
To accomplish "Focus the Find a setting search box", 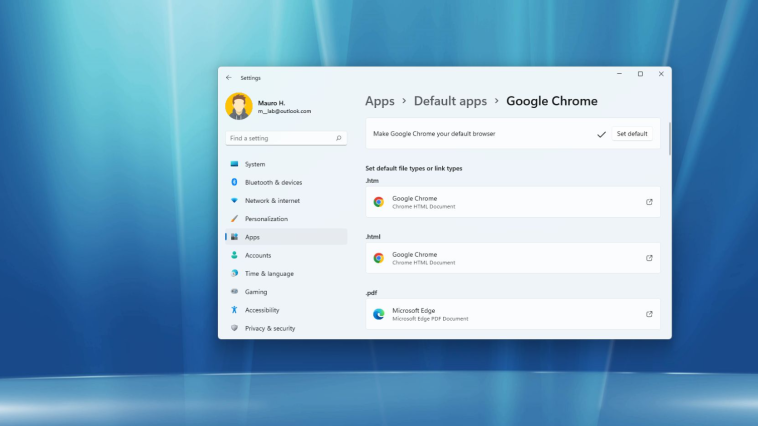I will [x=280, y=138].
